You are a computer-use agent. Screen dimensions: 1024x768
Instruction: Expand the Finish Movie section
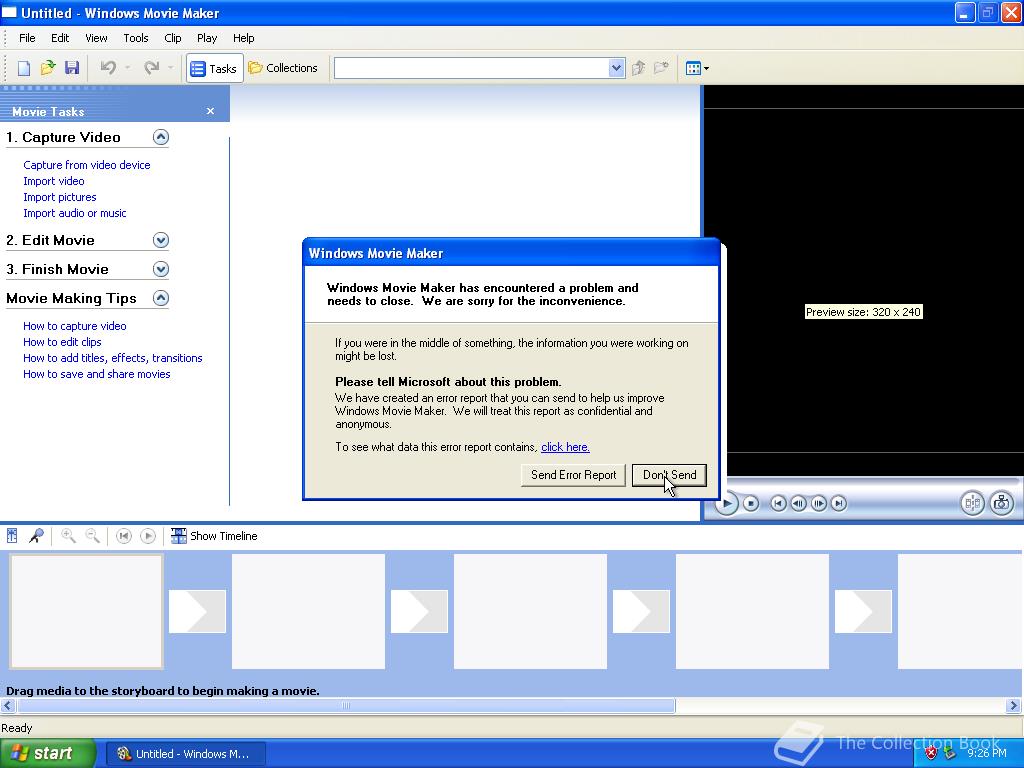click(x=161, y=268)
